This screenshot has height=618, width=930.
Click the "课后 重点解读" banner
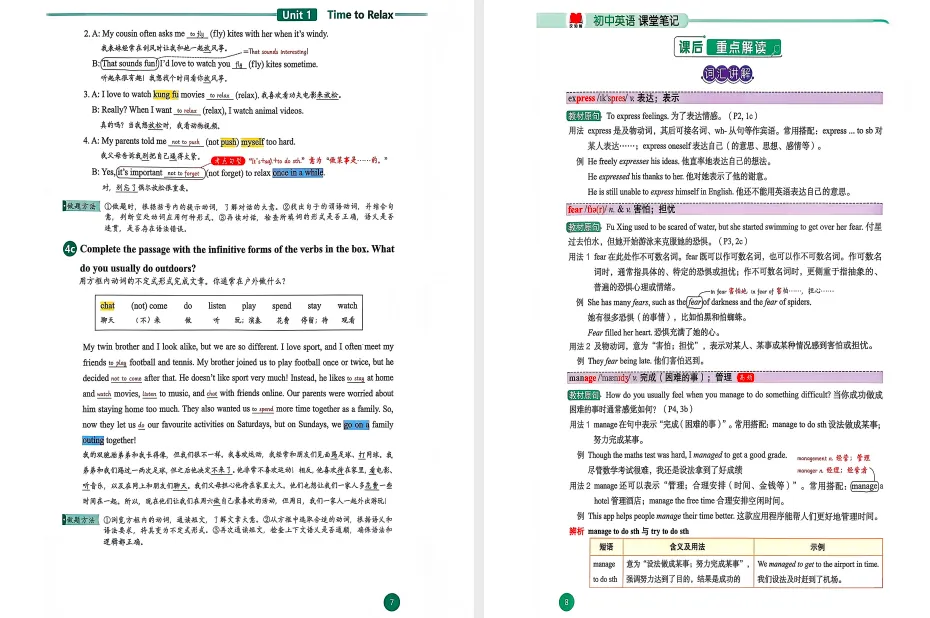[728, 47]
